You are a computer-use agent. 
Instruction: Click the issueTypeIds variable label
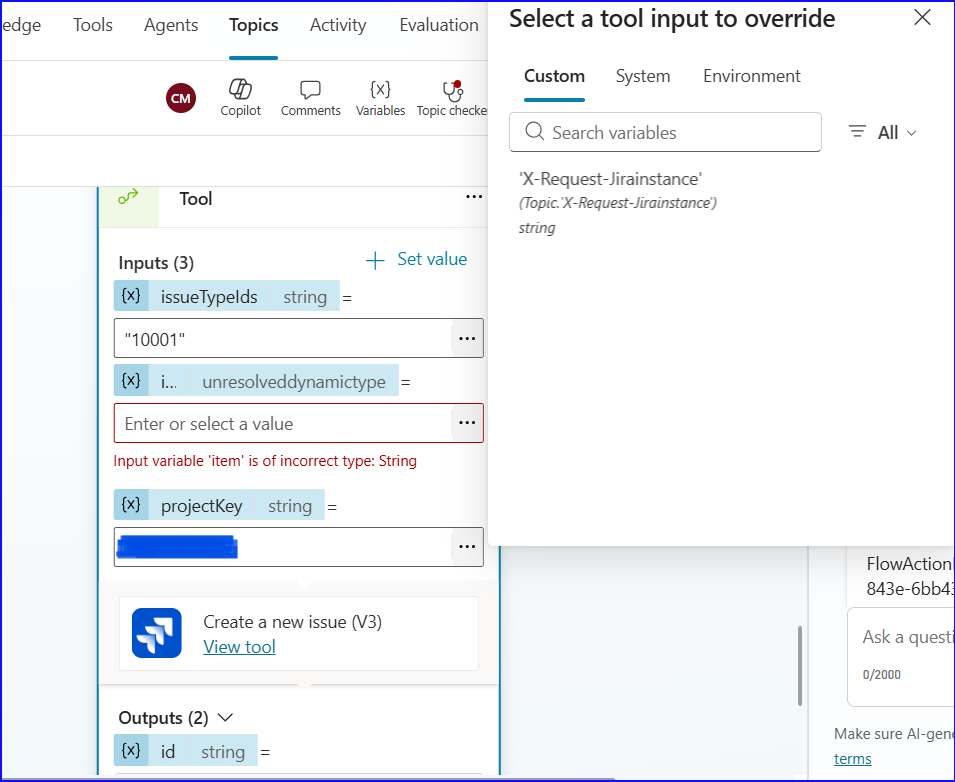(x=209, y=297)
